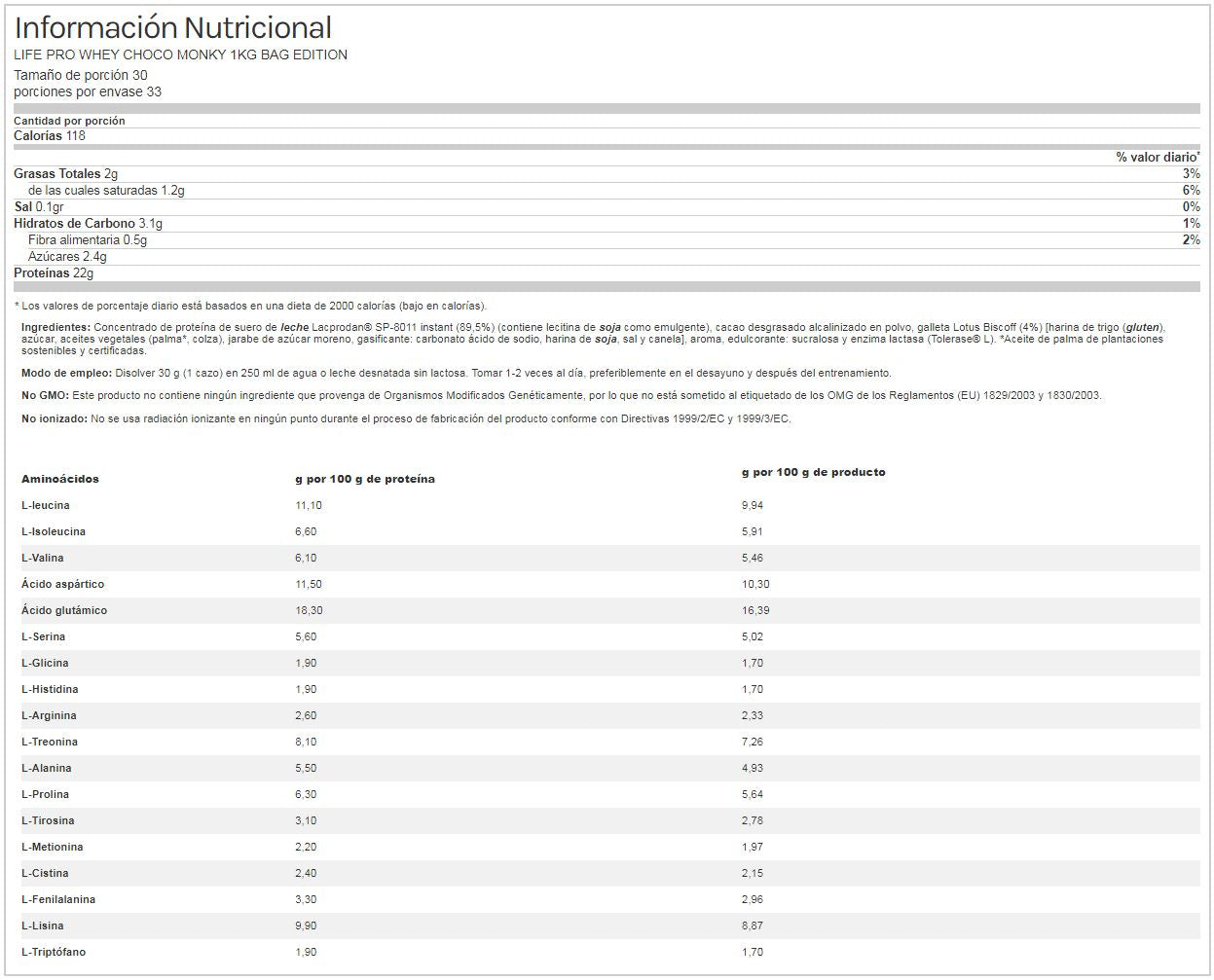The image size is (1214, 980).
Task: Click 'Grasas Totales 2g' entry
Action: 65,173
